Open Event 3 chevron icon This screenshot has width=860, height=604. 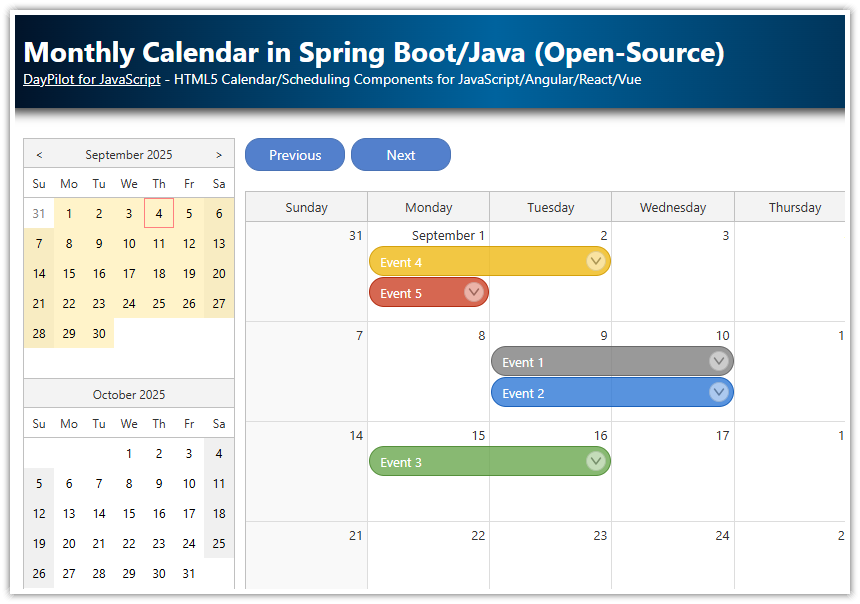596,462
